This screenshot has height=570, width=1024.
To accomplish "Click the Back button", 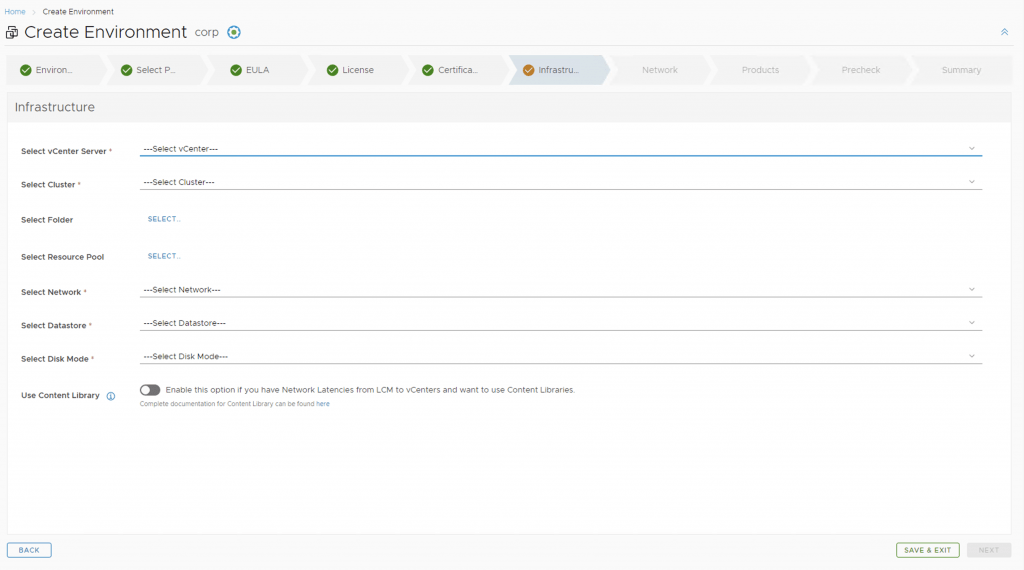I will point(29,550).
